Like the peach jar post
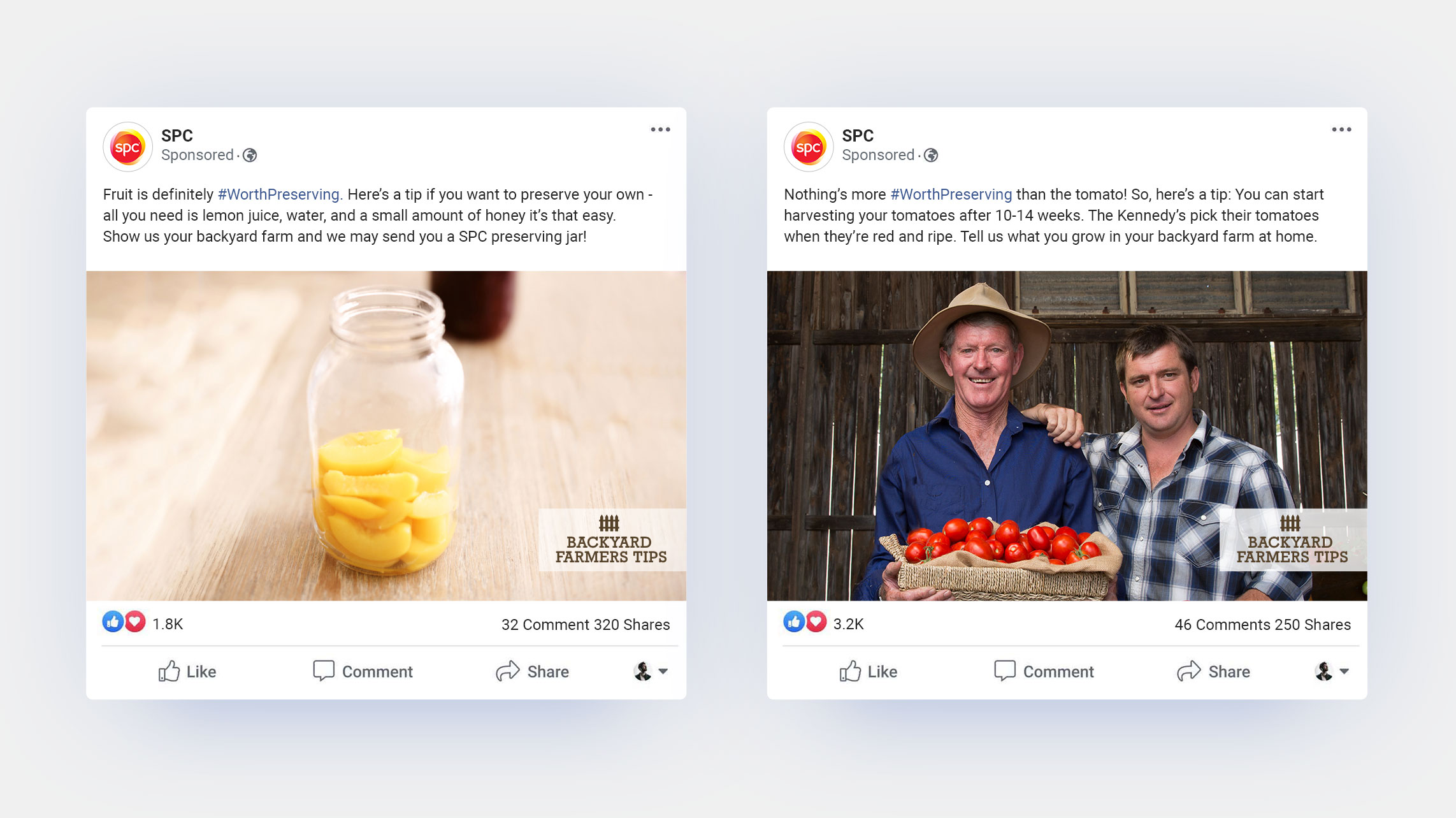Viewport: 1456px width, 818px height. (x=187, y=671)
